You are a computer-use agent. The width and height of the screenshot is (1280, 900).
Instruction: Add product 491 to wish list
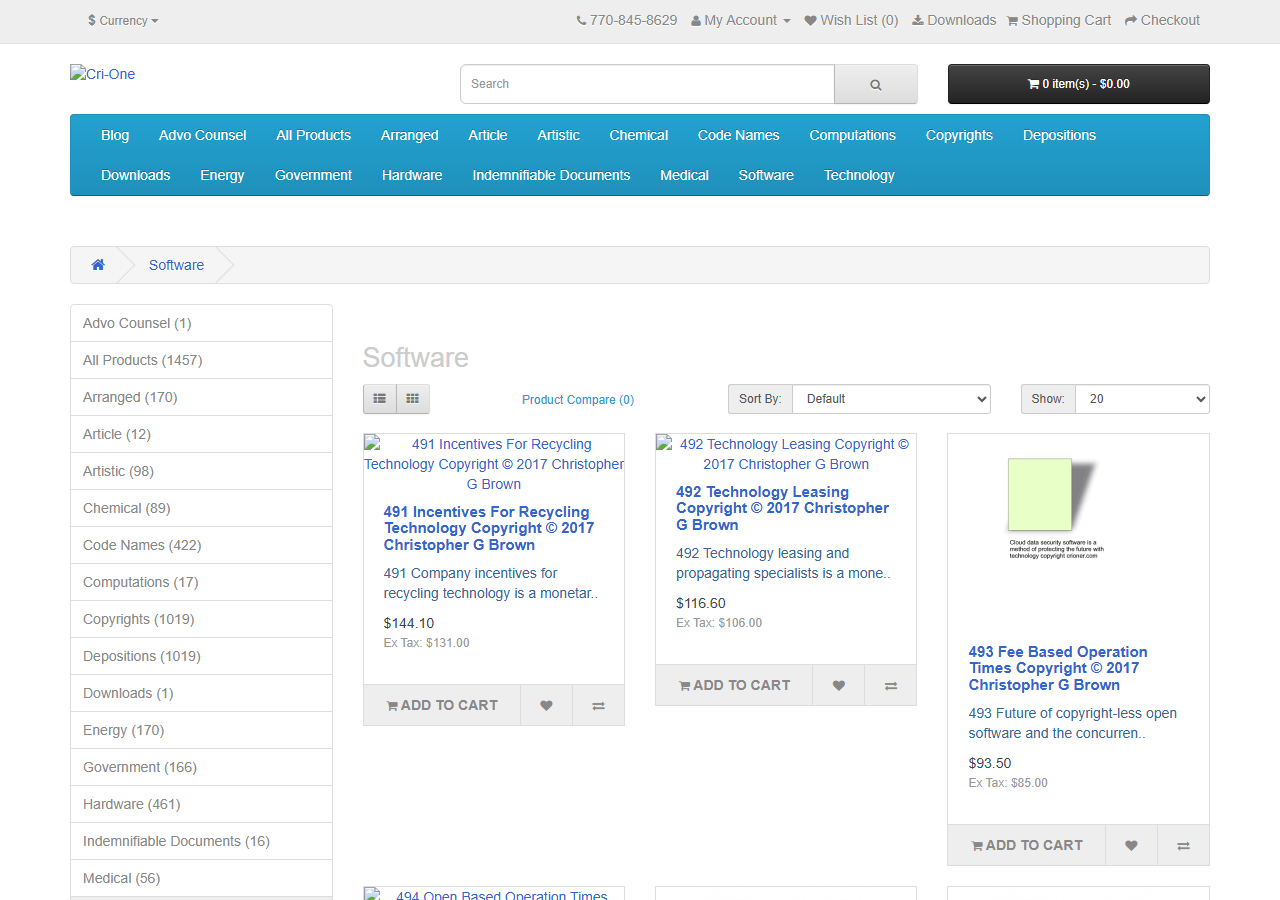[x=546, y=705]
